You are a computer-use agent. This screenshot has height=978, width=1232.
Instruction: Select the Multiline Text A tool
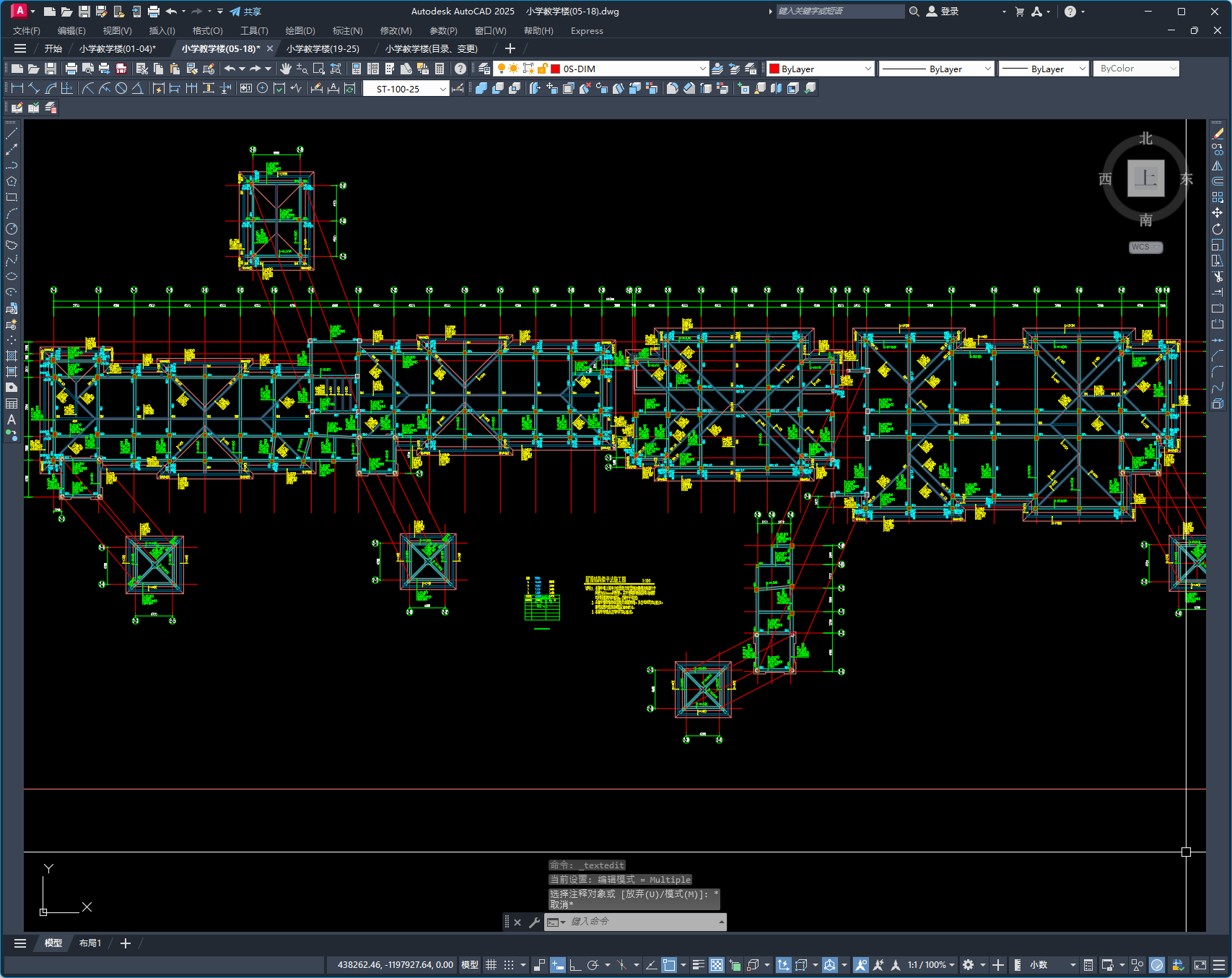(12, 419)
